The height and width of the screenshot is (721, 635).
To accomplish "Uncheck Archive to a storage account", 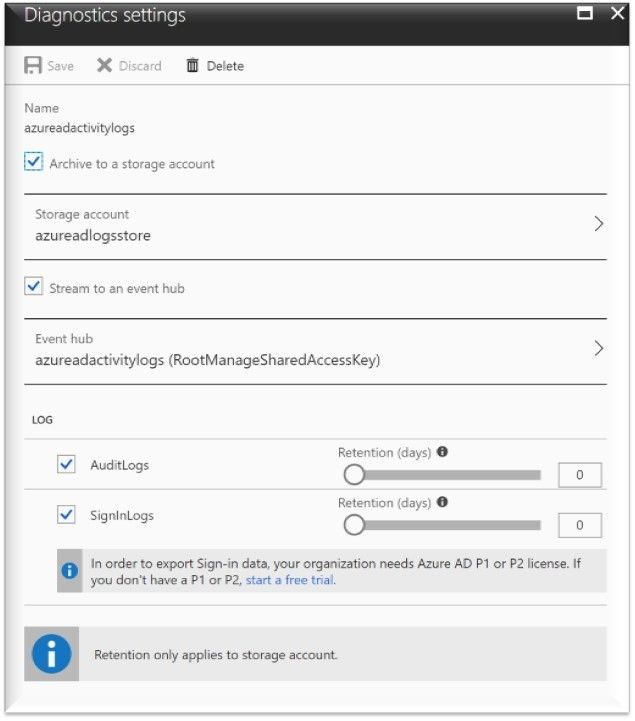I will (34, 162).
